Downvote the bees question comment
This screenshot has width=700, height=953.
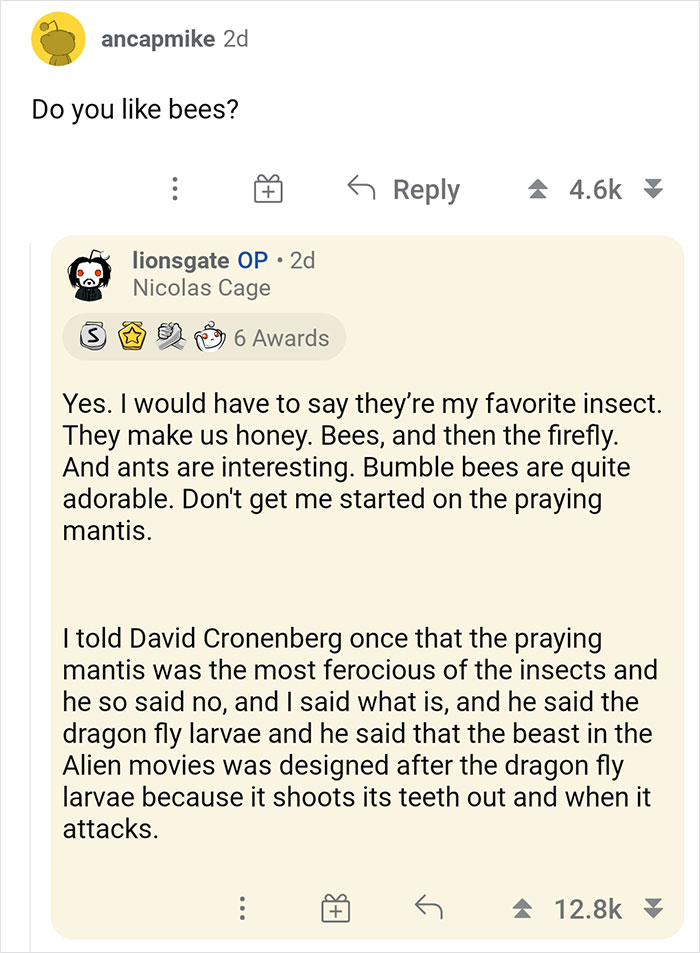click(x=655, y=188)
